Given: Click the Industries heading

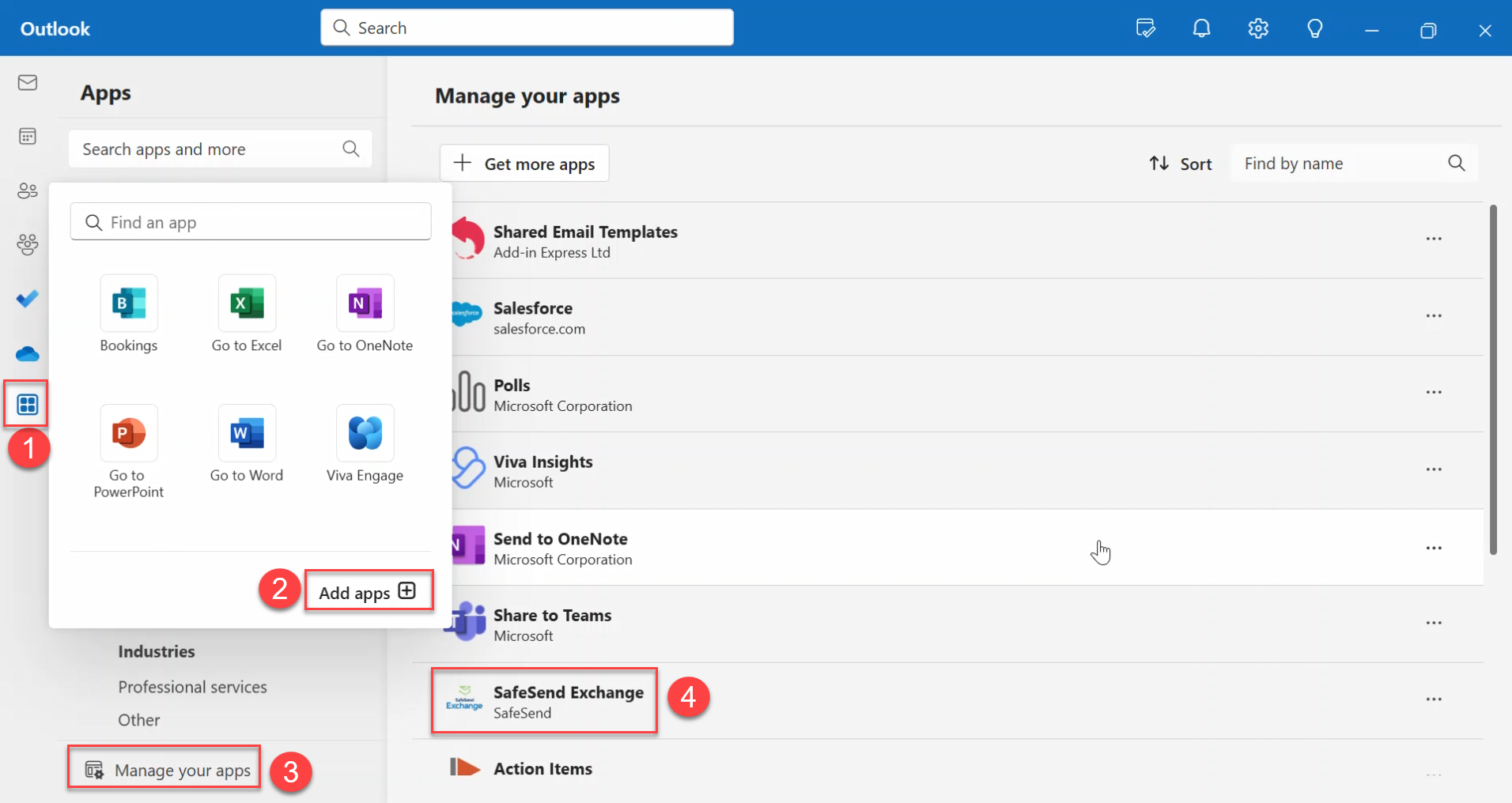Looking at the screenshot, I should click(x=157, y=651).
